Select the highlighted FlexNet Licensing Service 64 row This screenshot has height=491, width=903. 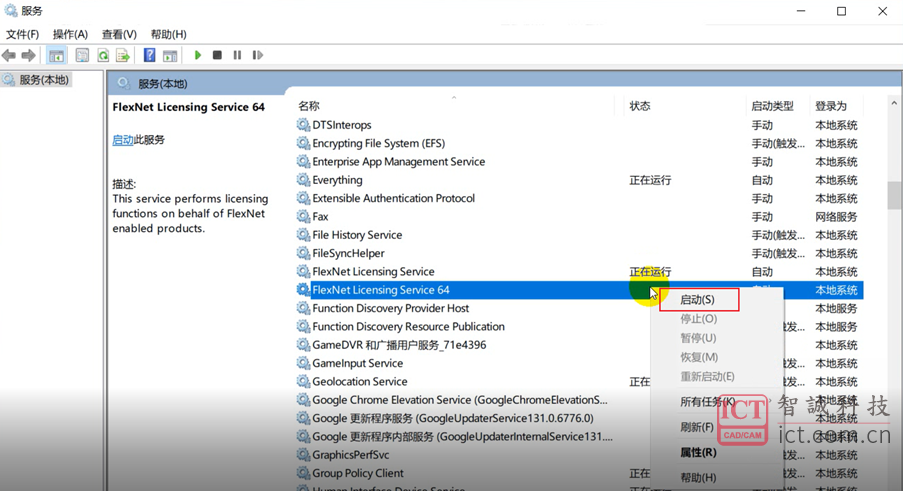pos(579,290)
